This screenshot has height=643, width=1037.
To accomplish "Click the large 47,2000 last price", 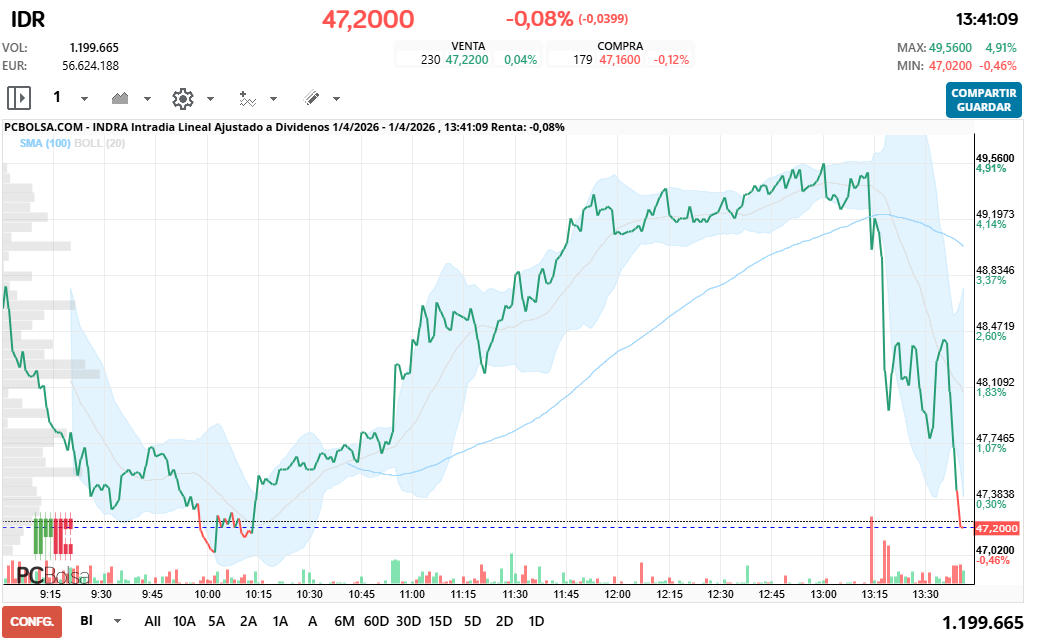I will [368, 19].
